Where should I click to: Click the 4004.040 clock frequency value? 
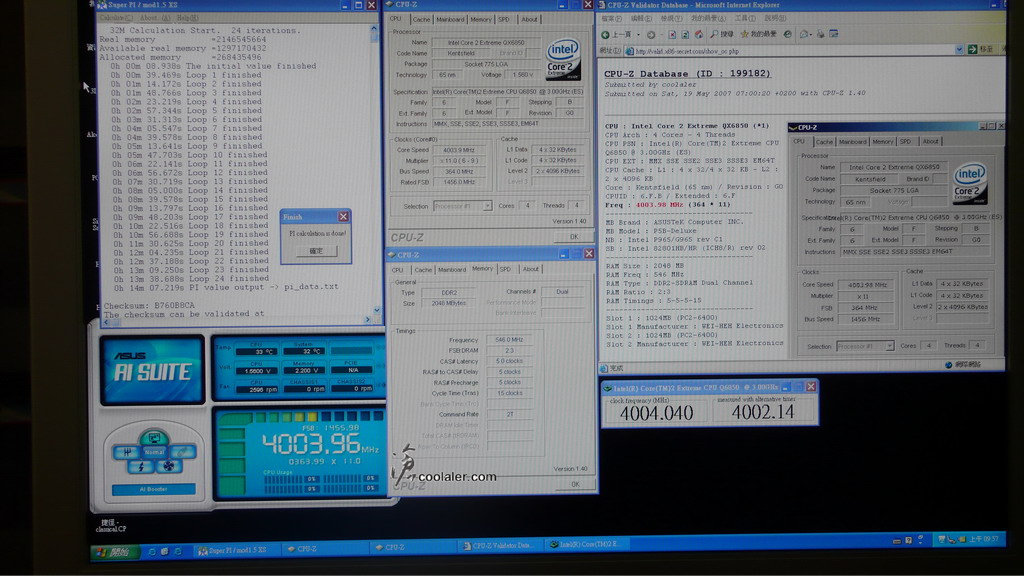656,413
